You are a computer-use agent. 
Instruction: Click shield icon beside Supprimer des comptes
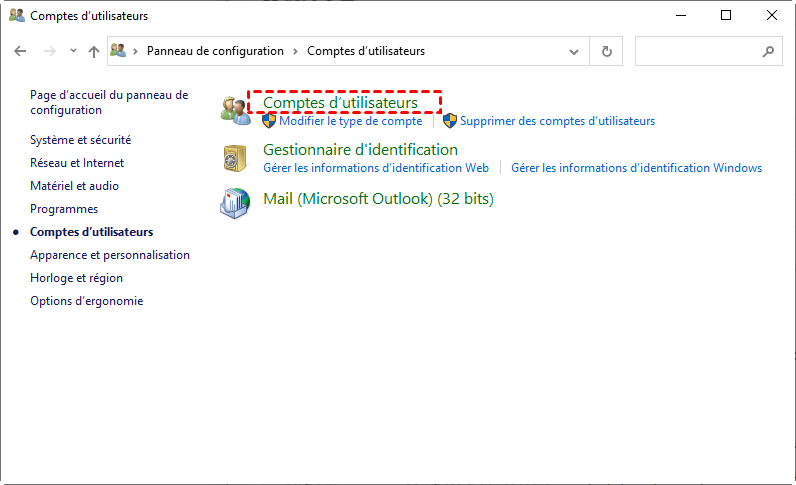(x=450, y=121)
